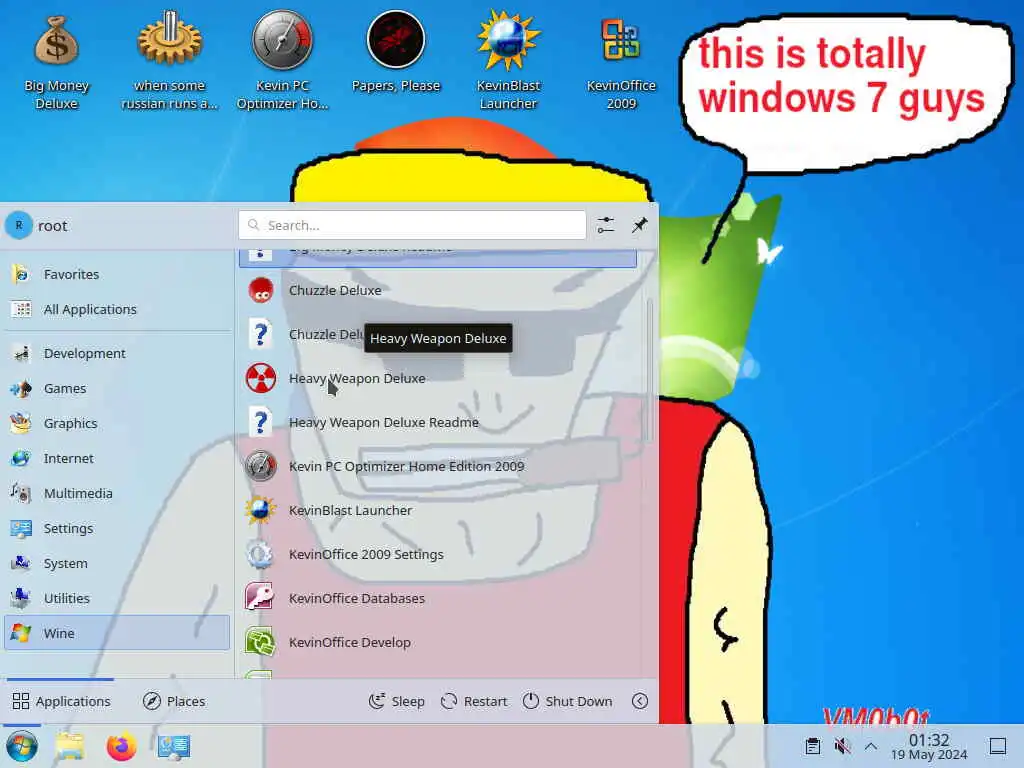Open Internet category
This screenshot has width=1024, height=768.
tap(118, 458)
